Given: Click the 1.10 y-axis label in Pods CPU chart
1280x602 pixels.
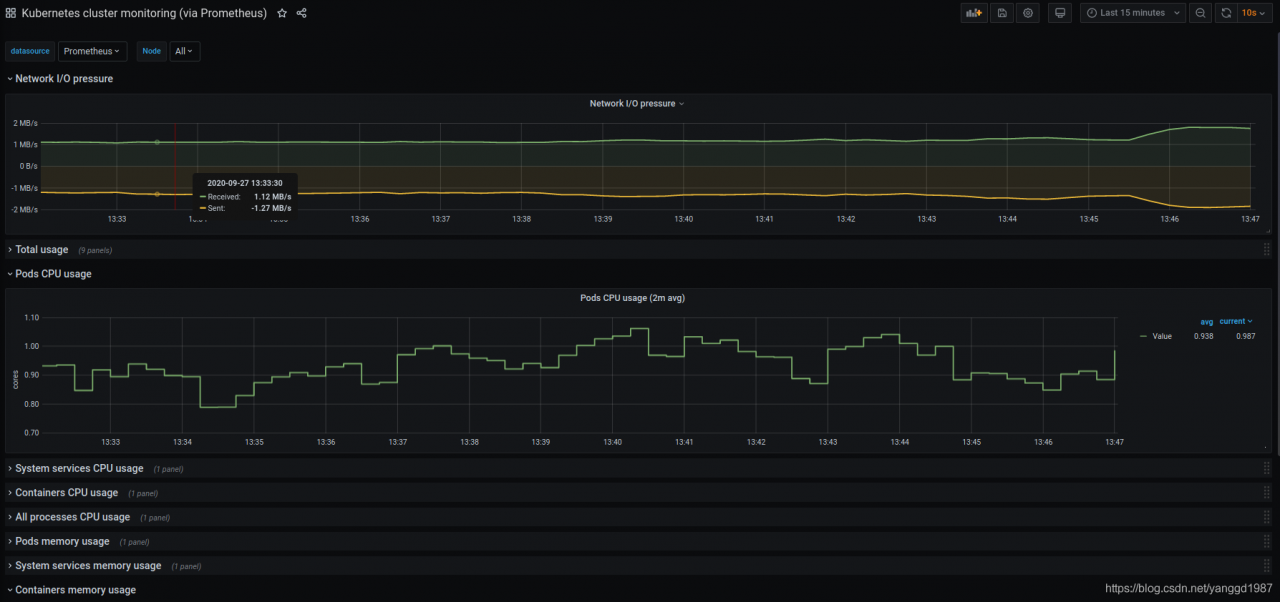Looking at the screenshot, I should point(30,317).
